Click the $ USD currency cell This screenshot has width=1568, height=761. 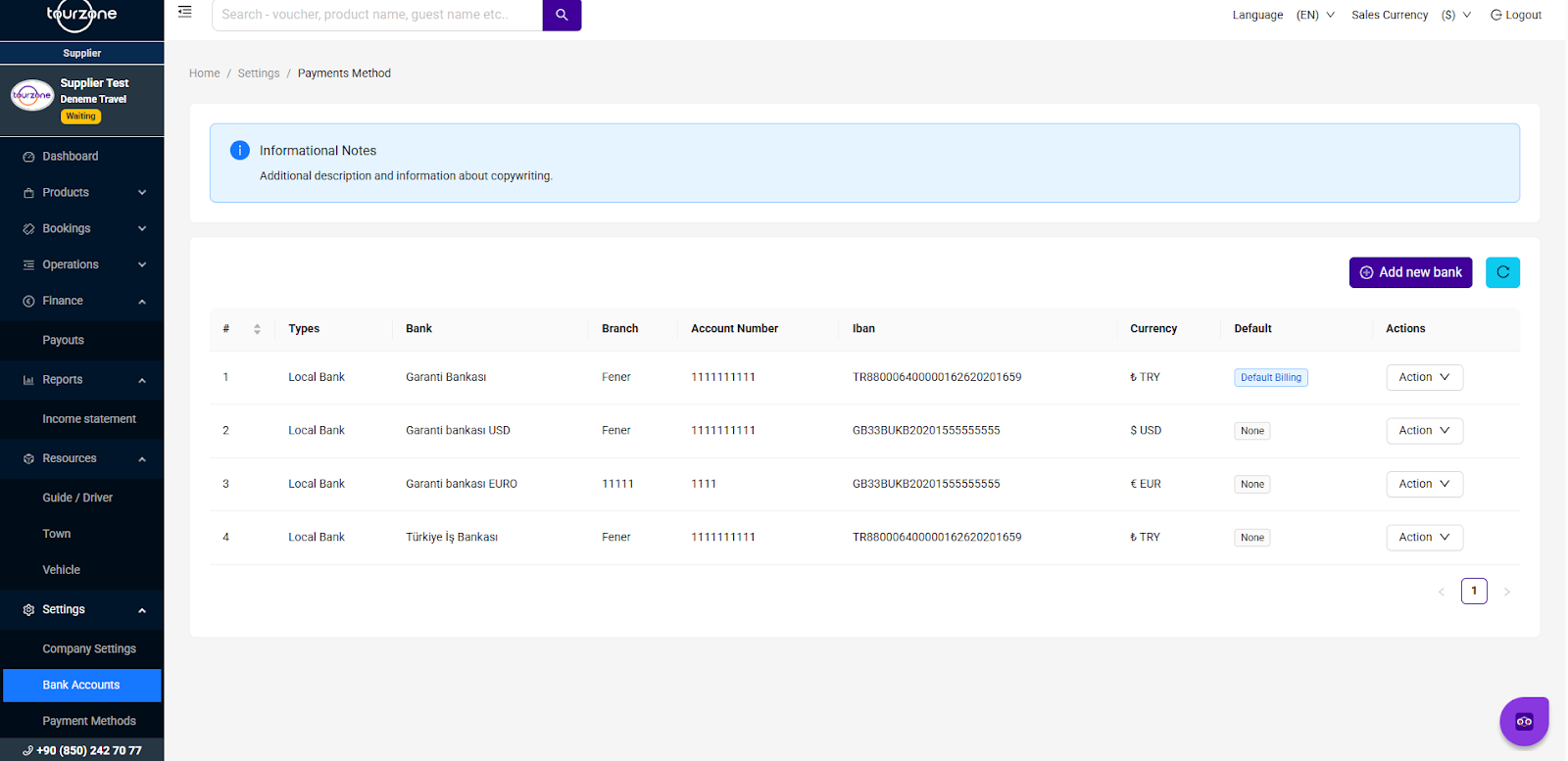pyautogui.click(x=1146, y=431)
